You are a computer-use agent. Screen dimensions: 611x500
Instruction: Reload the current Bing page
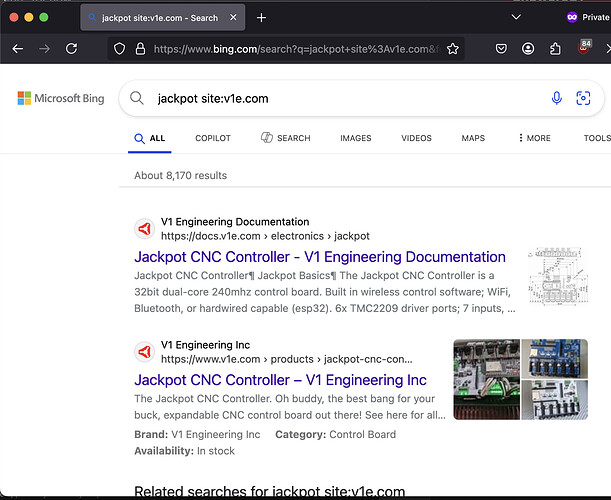pos(71,49)
